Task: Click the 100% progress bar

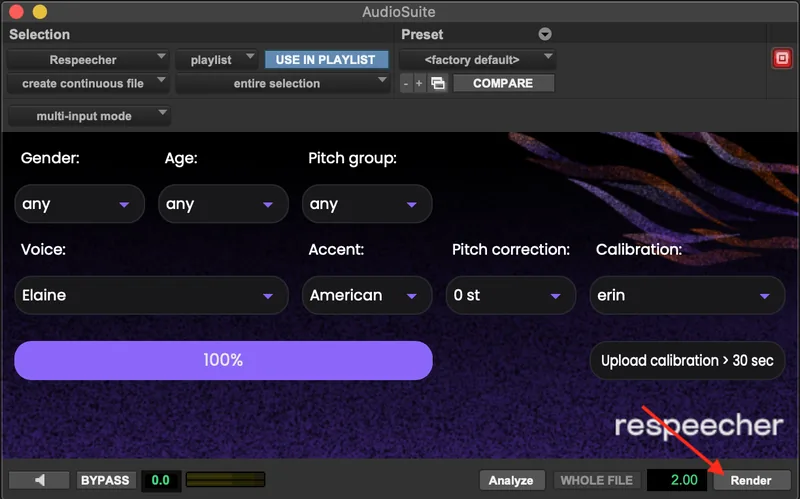Action: 223,360
